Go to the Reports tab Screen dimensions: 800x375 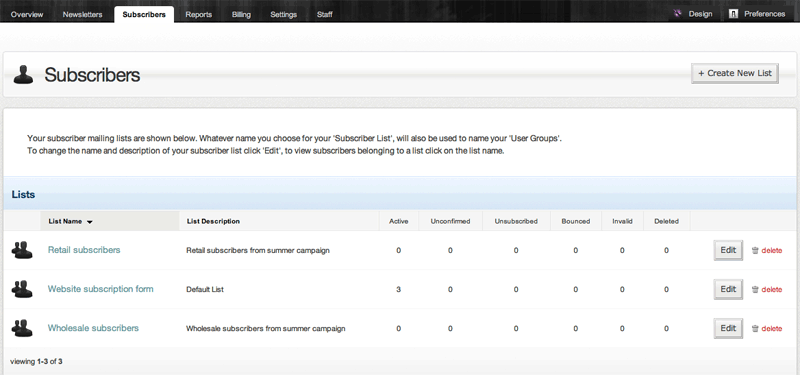198,14
